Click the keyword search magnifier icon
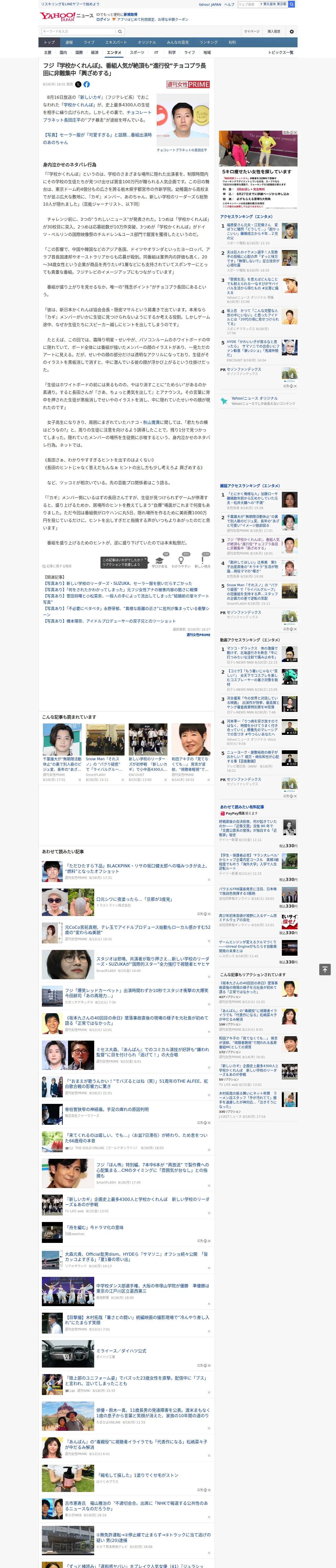The width and height of the screenshot is (336, 1568). (x=120, y=32)
